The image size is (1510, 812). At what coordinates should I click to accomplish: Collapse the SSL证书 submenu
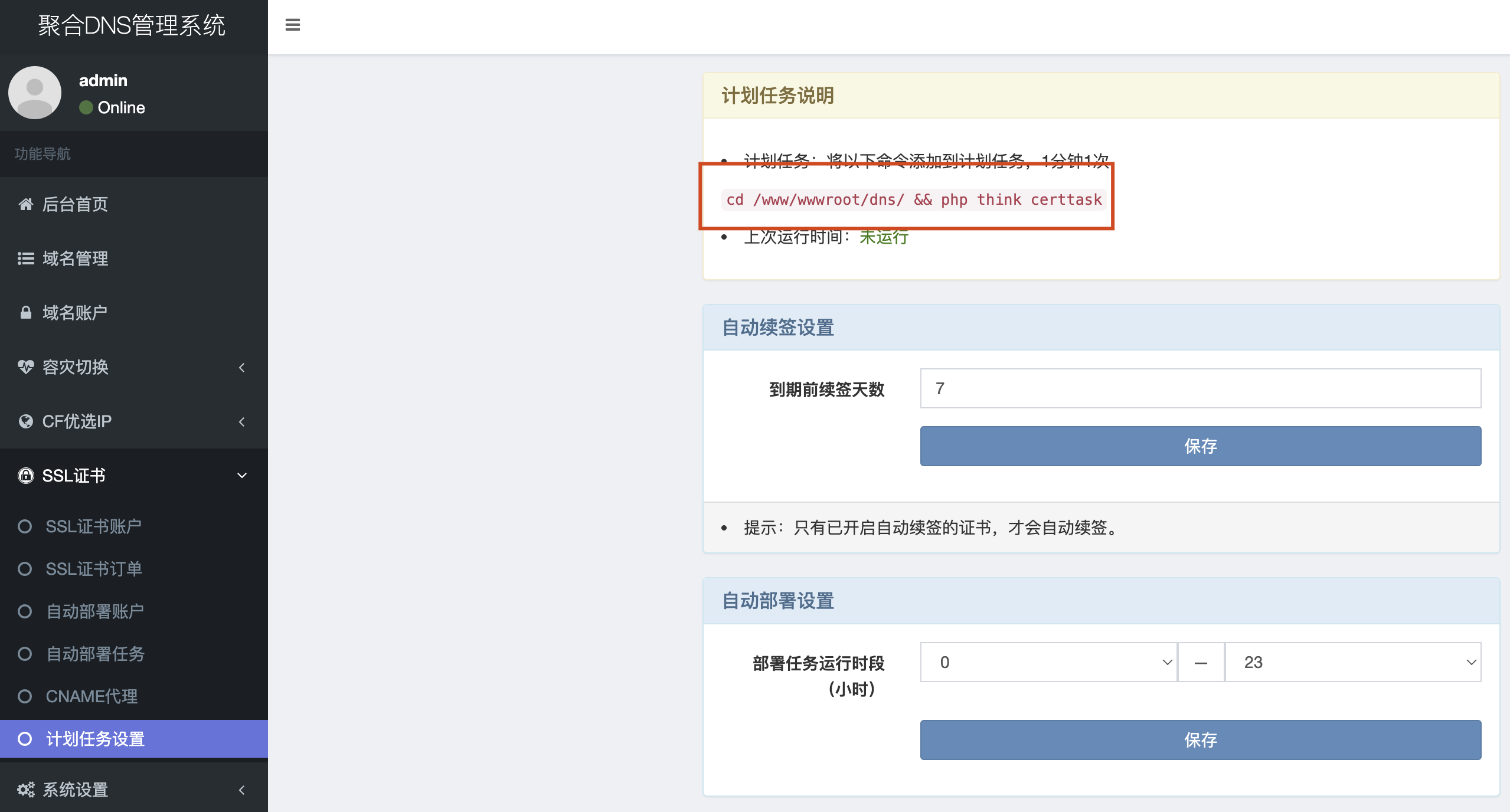pyautogui.click(x=241, y=476)
